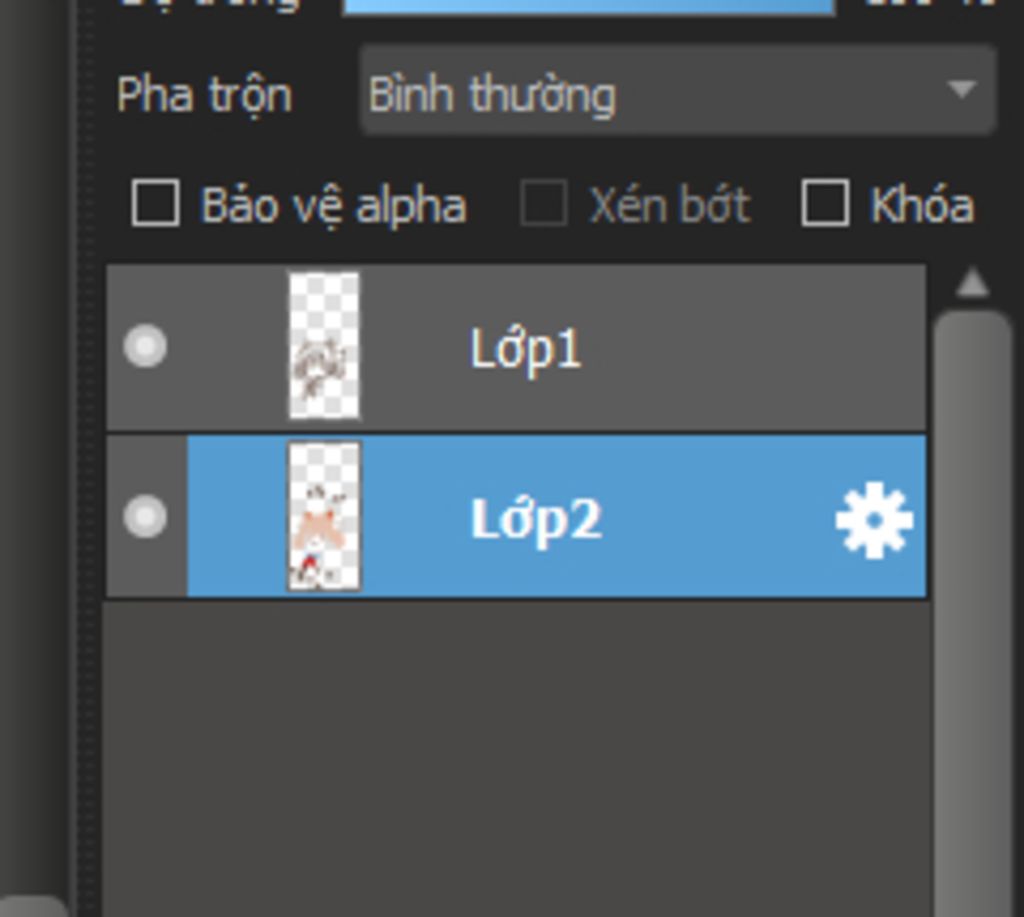Open the Pha trộn blend mode dropdown

coord(677,91)
